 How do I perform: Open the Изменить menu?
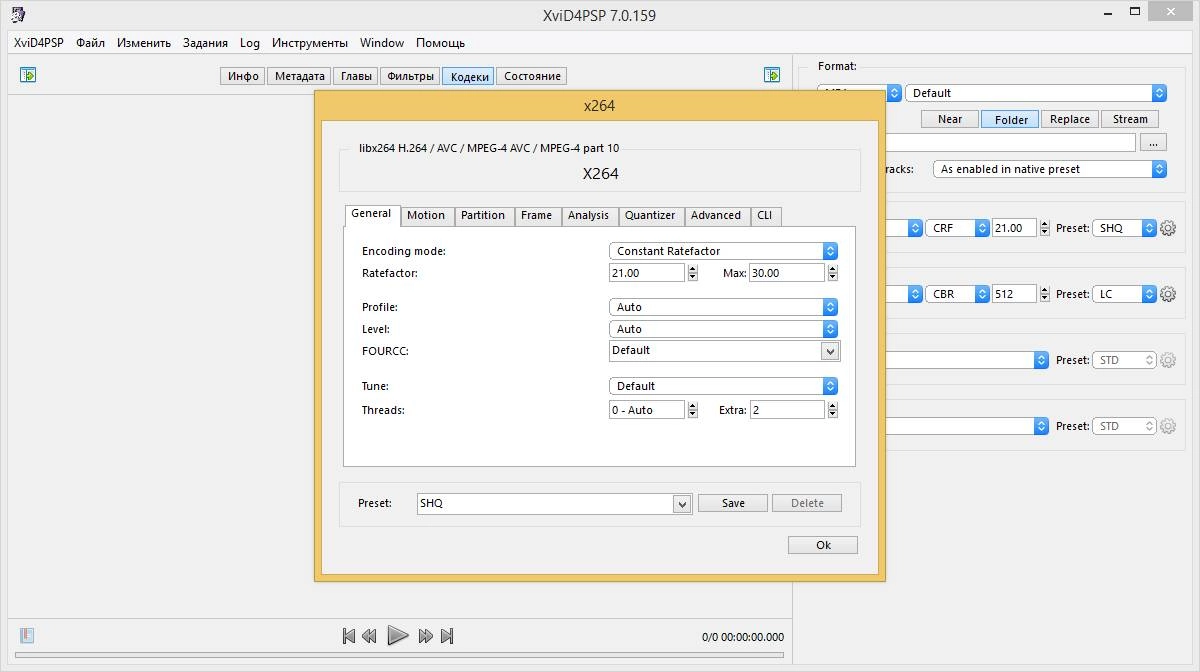tap(144, 43)
